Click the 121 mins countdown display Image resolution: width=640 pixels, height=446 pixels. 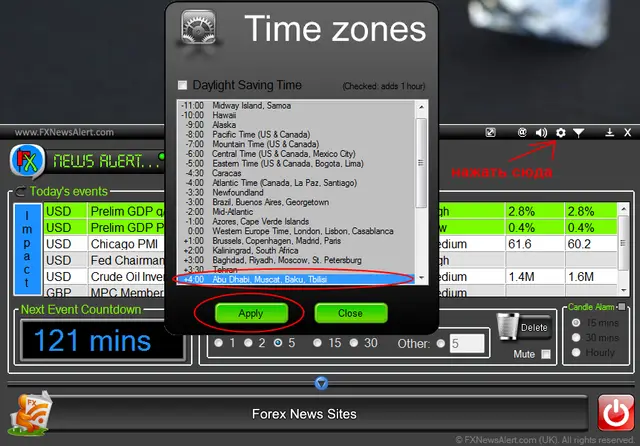pos(102,341)
